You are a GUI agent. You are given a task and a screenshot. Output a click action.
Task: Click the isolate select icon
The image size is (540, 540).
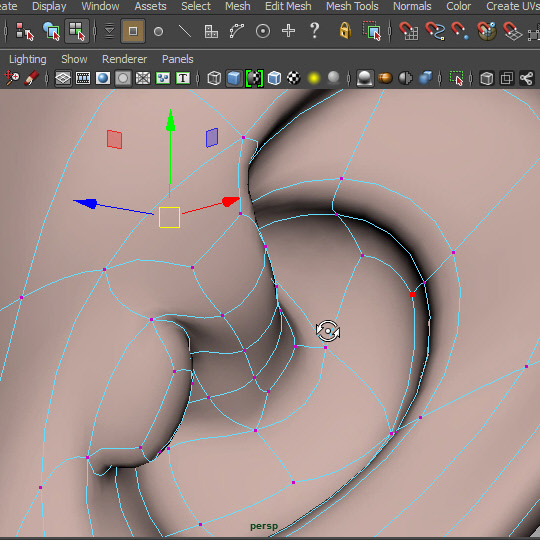tap(457, 78)
